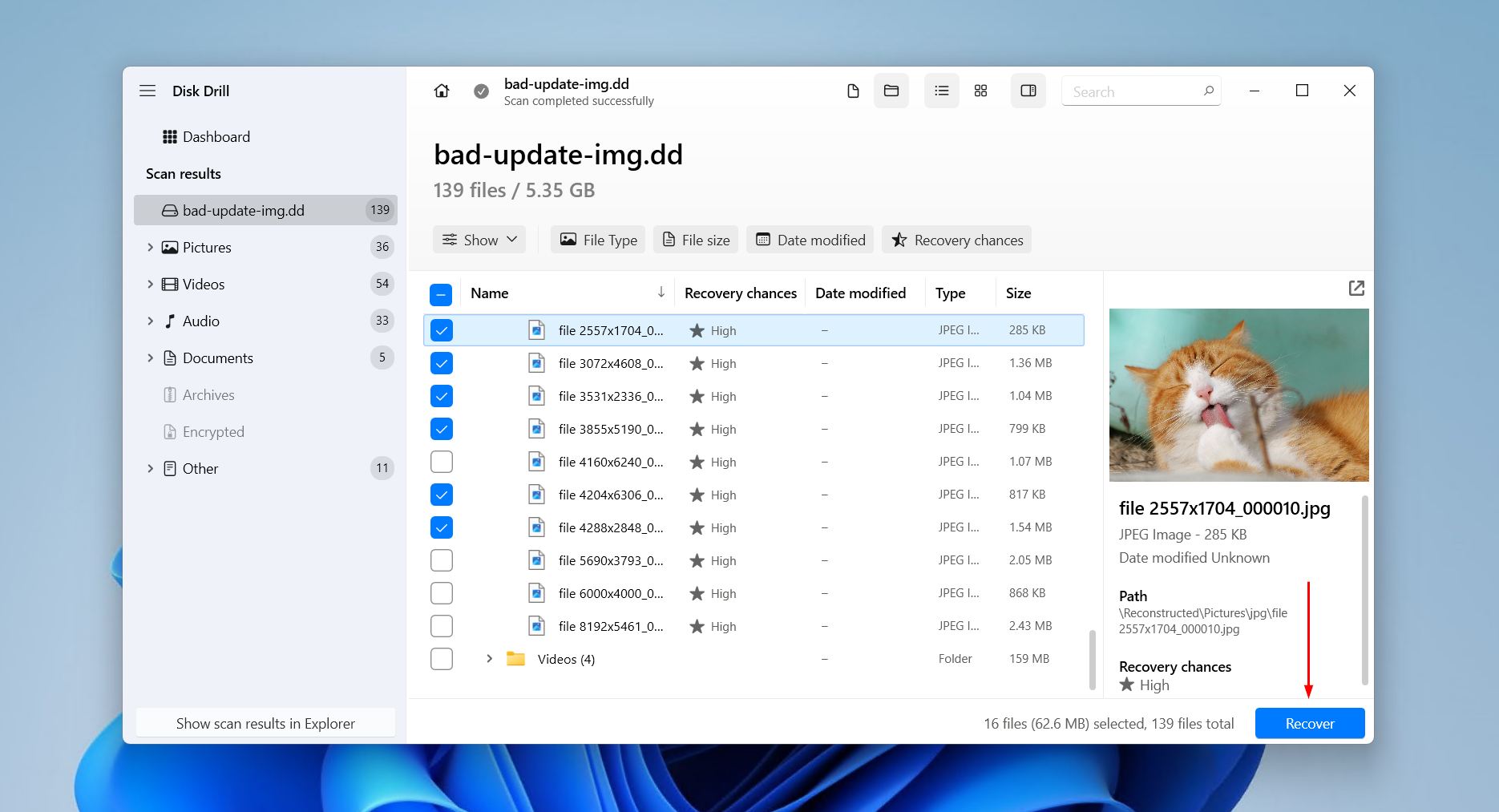Select bad-update-img.dd scan result

[x=265, y=211]
